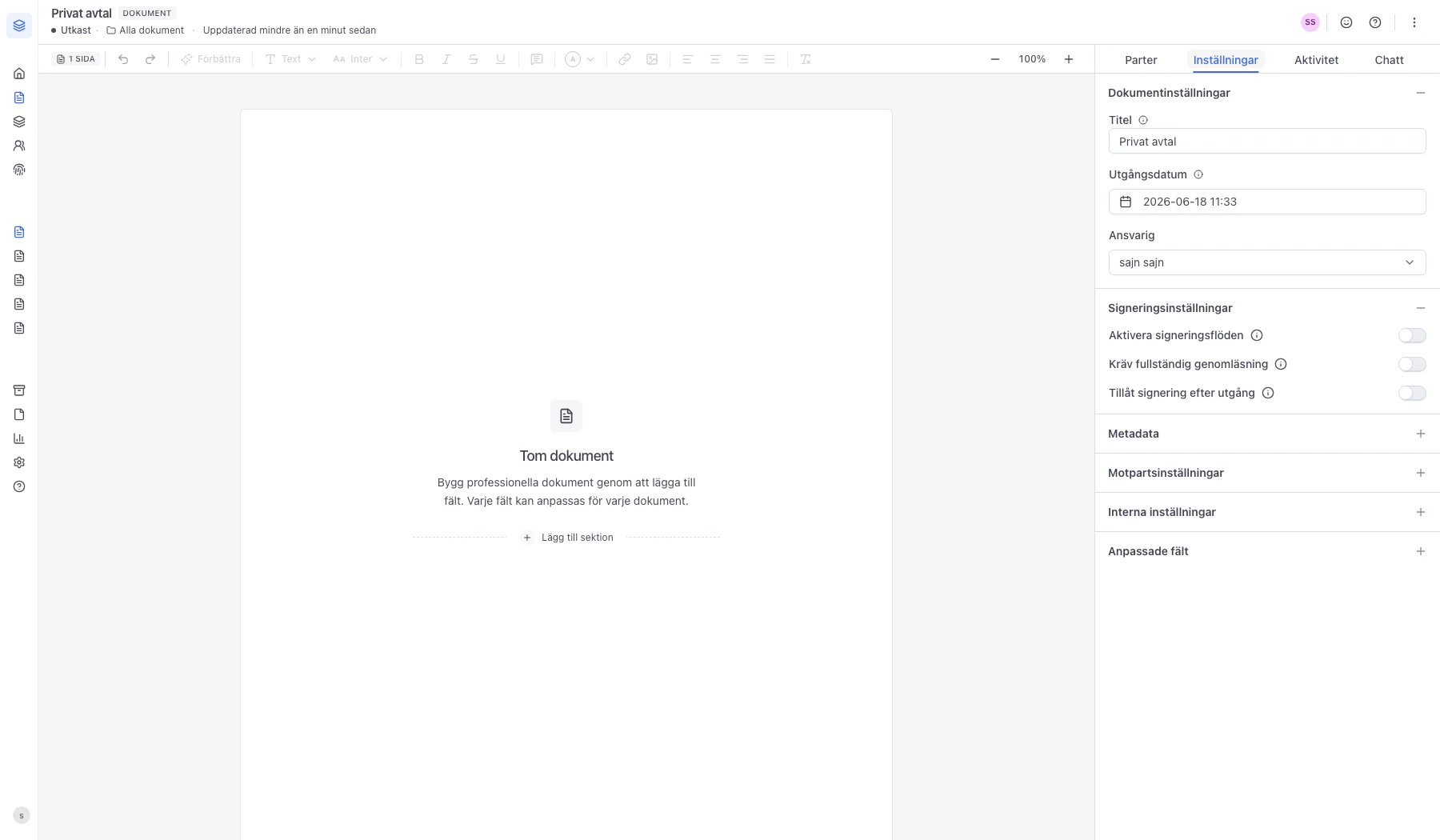
Task: Expand the Anpassade fält section
Action: (1421, 551)
